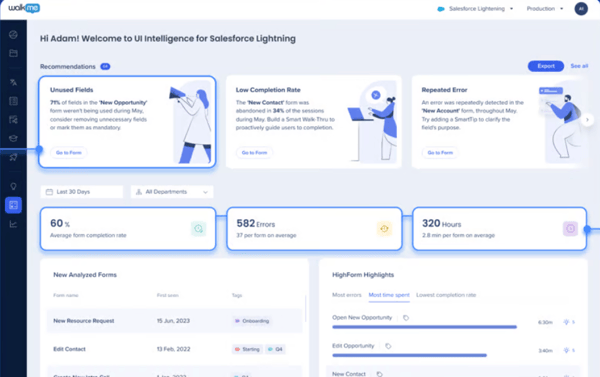Select the 60% average form completion card

click(x=128, y=229)
